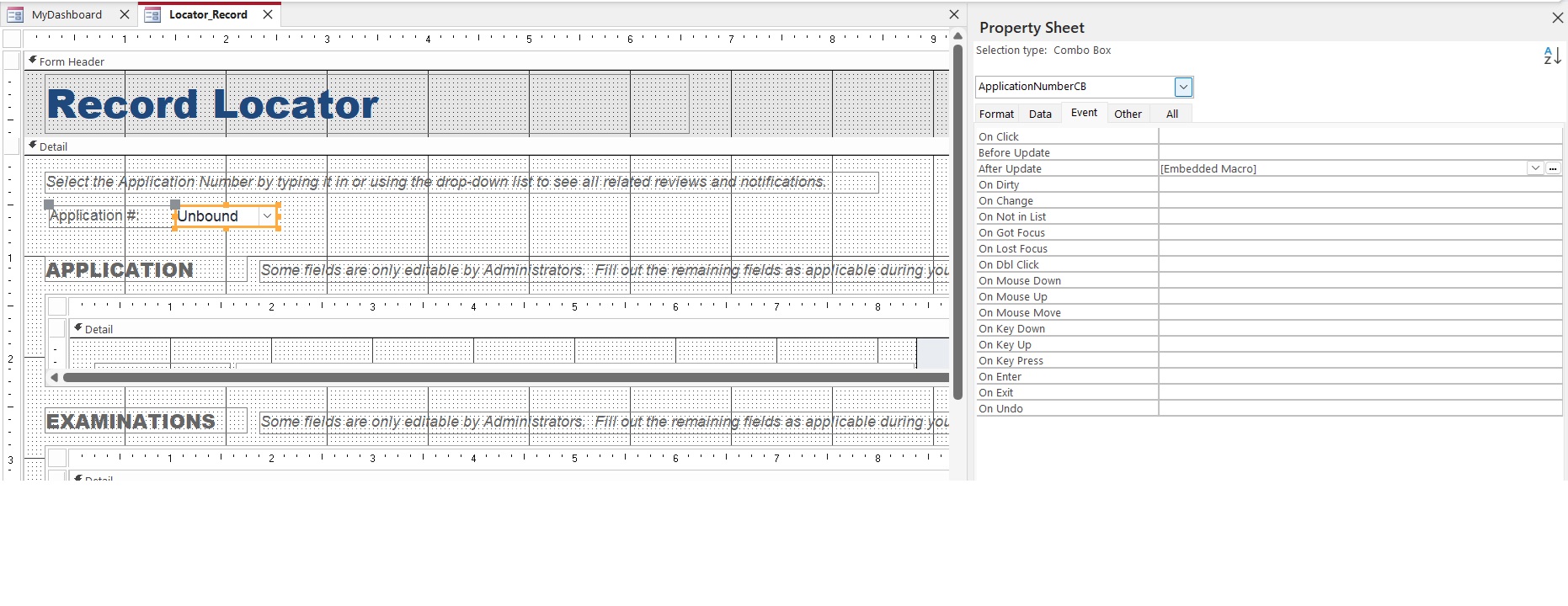
Task: Click the form vertical scrollbar thumb
Action: coord(957,222)
